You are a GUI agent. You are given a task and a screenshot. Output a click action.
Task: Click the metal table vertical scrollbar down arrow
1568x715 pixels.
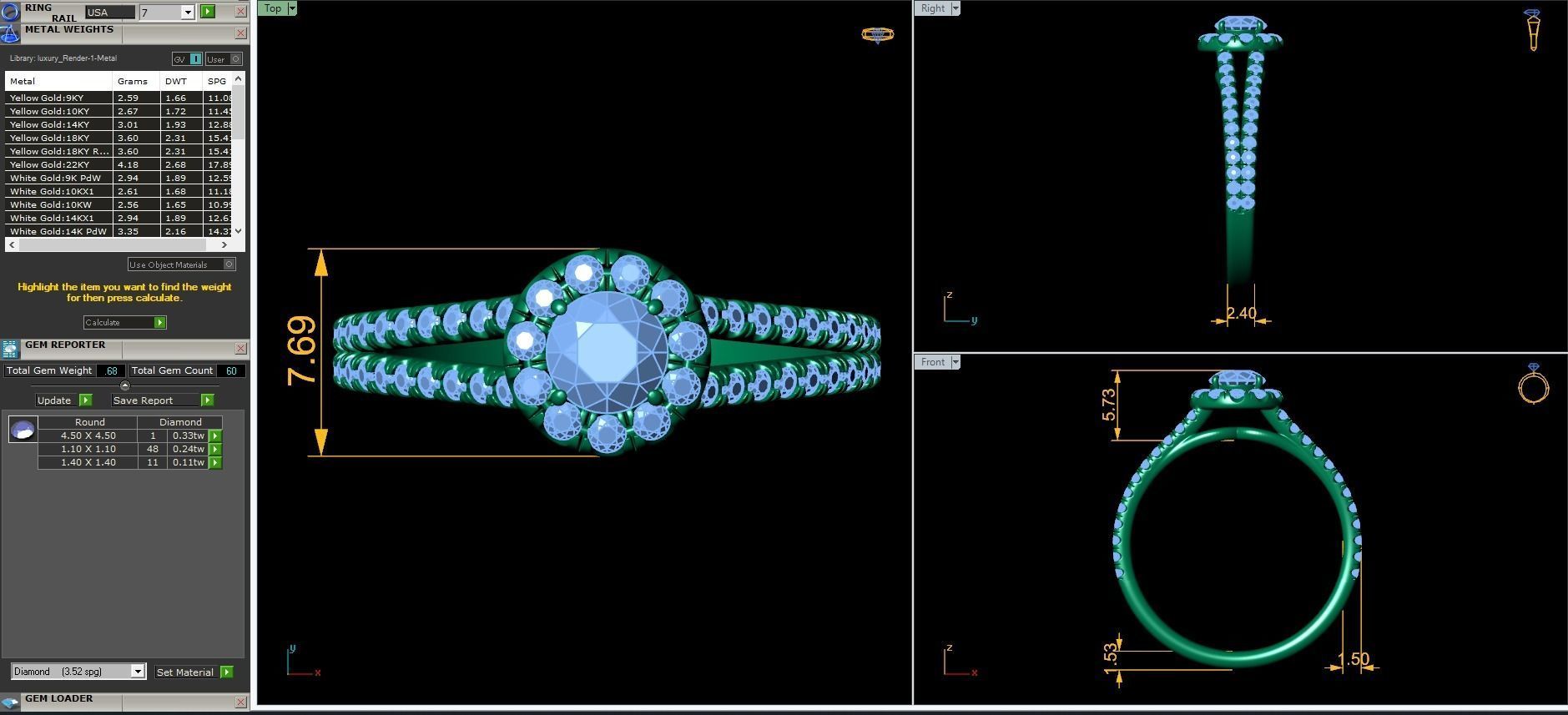click(x=239, y=231)
